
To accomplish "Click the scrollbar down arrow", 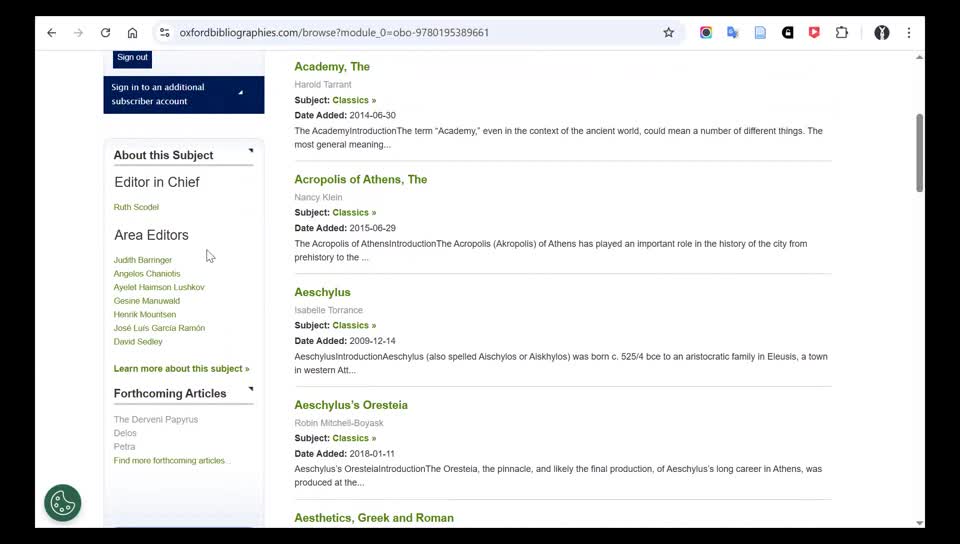I will tap(919, 523).
